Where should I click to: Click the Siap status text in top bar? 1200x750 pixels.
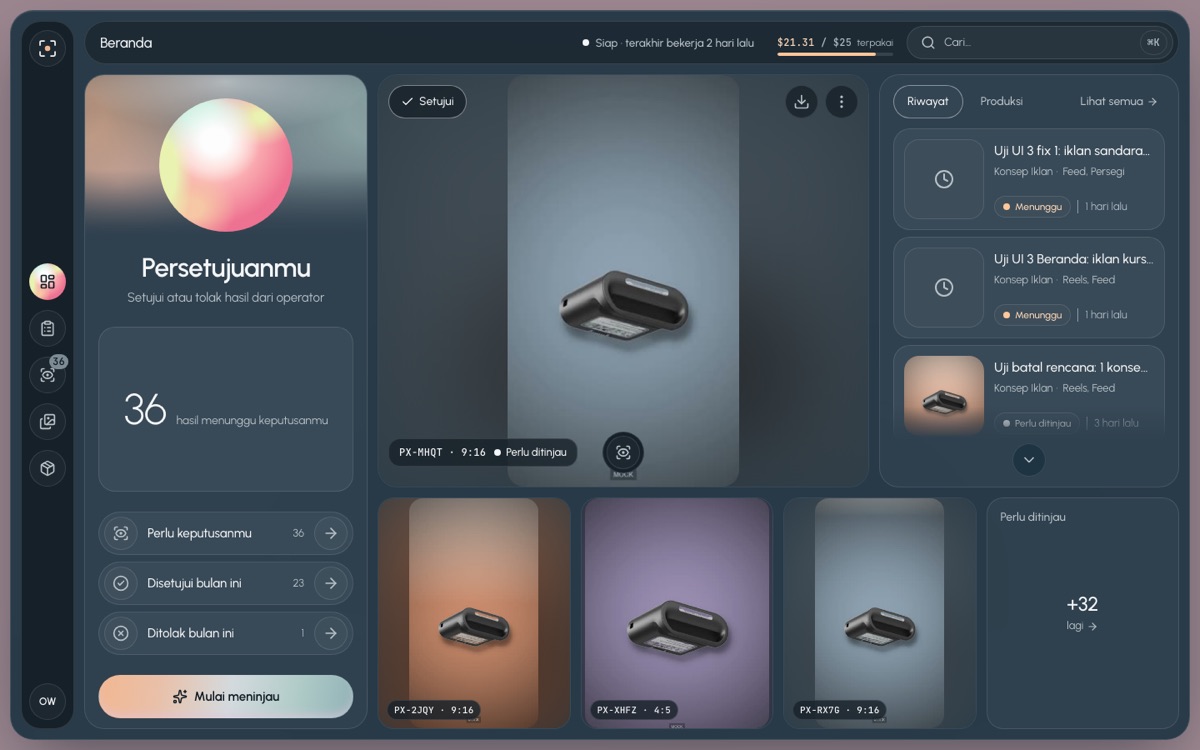pyautogui.click(x=668, y=43)
